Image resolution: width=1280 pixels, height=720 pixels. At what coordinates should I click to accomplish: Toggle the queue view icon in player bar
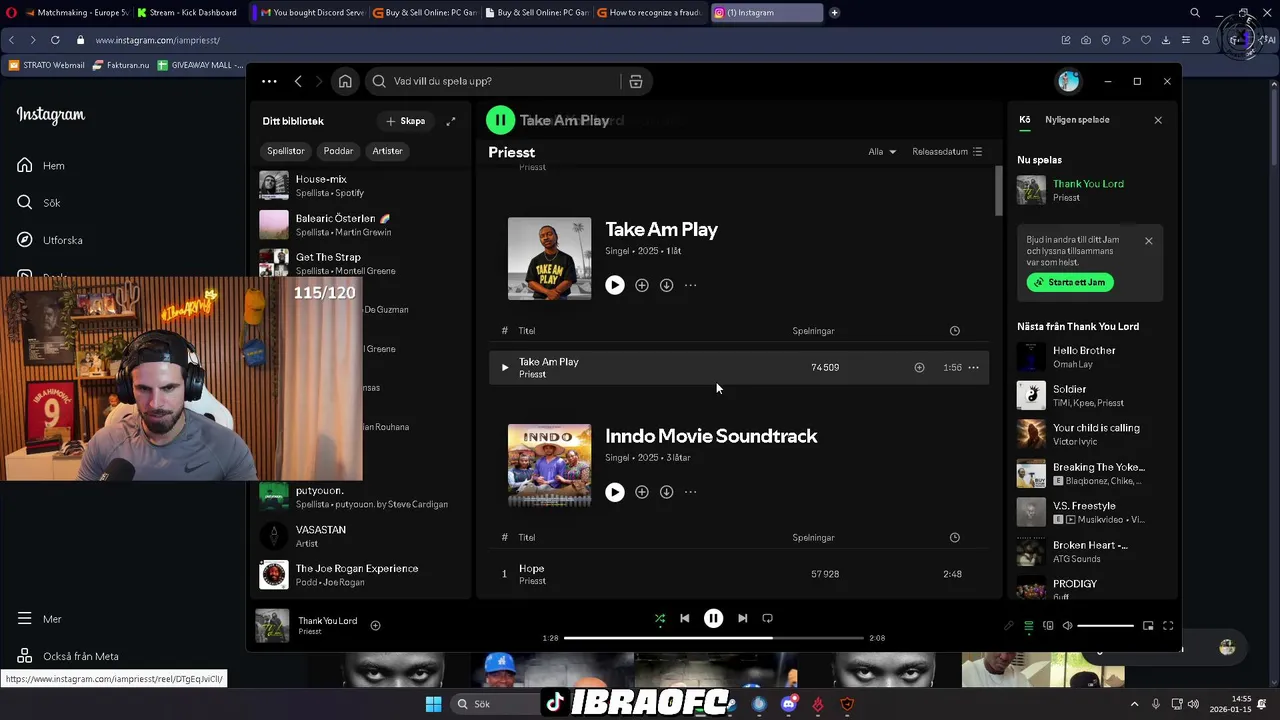click(1028, 626)
